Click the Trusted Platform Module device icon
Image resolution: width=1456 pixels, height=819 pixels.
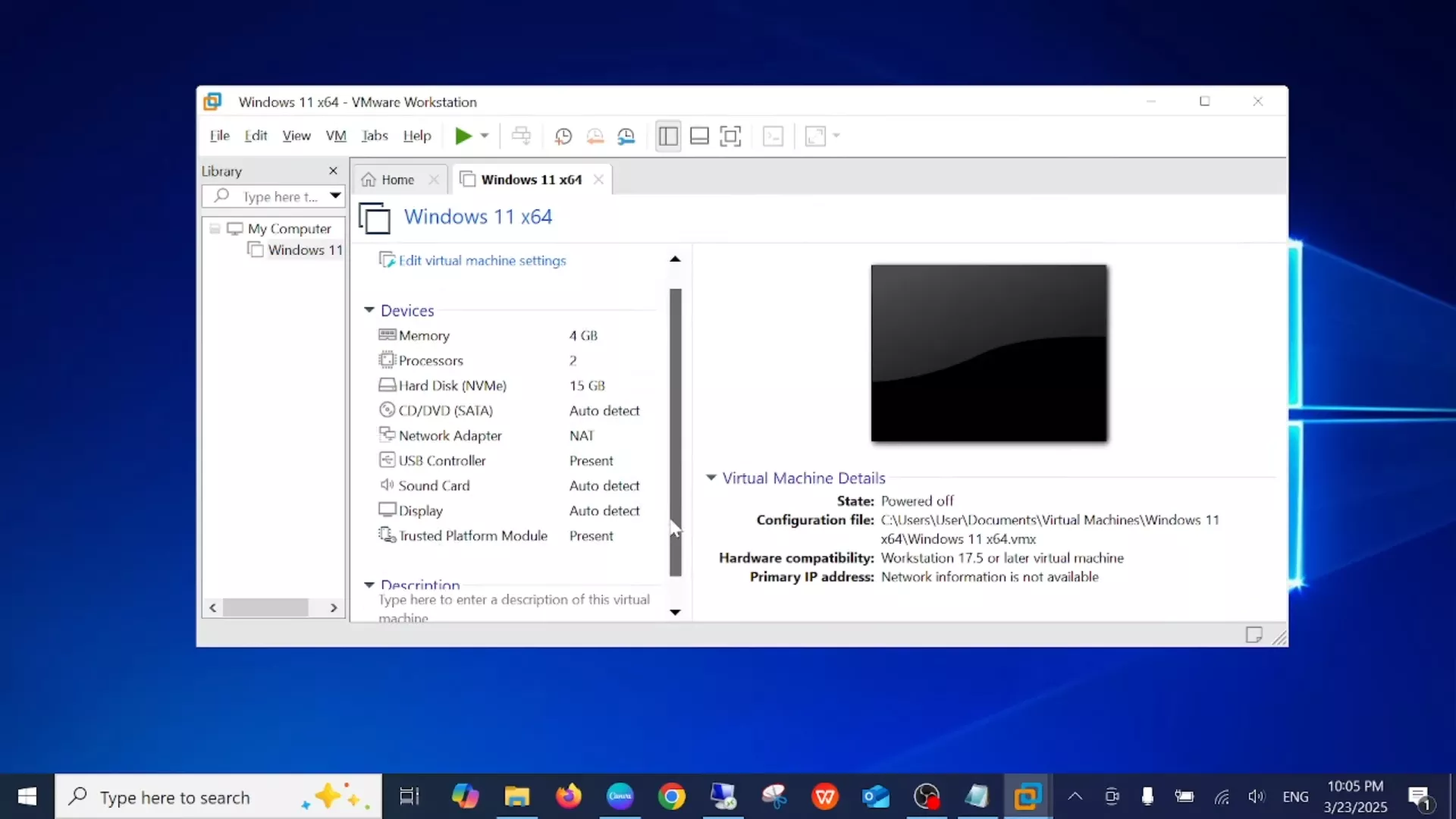388,535
